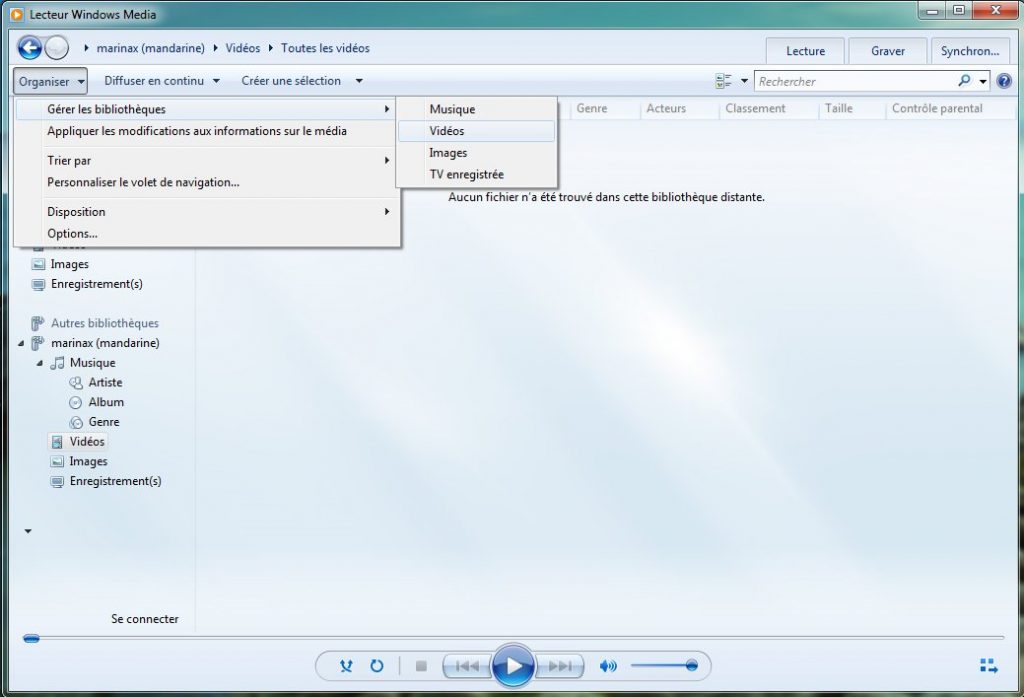Click the Artiste icon in tree
Image resolution: width=1024 pixels, height=697 pixels.
76,382
